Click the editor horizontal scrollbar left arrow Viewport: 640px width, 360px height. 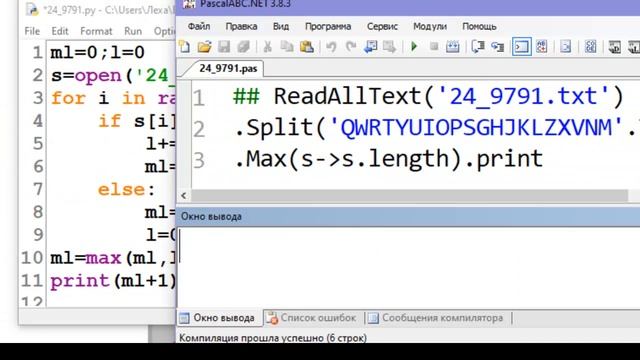pyautogui.click(x=184, y=196)
